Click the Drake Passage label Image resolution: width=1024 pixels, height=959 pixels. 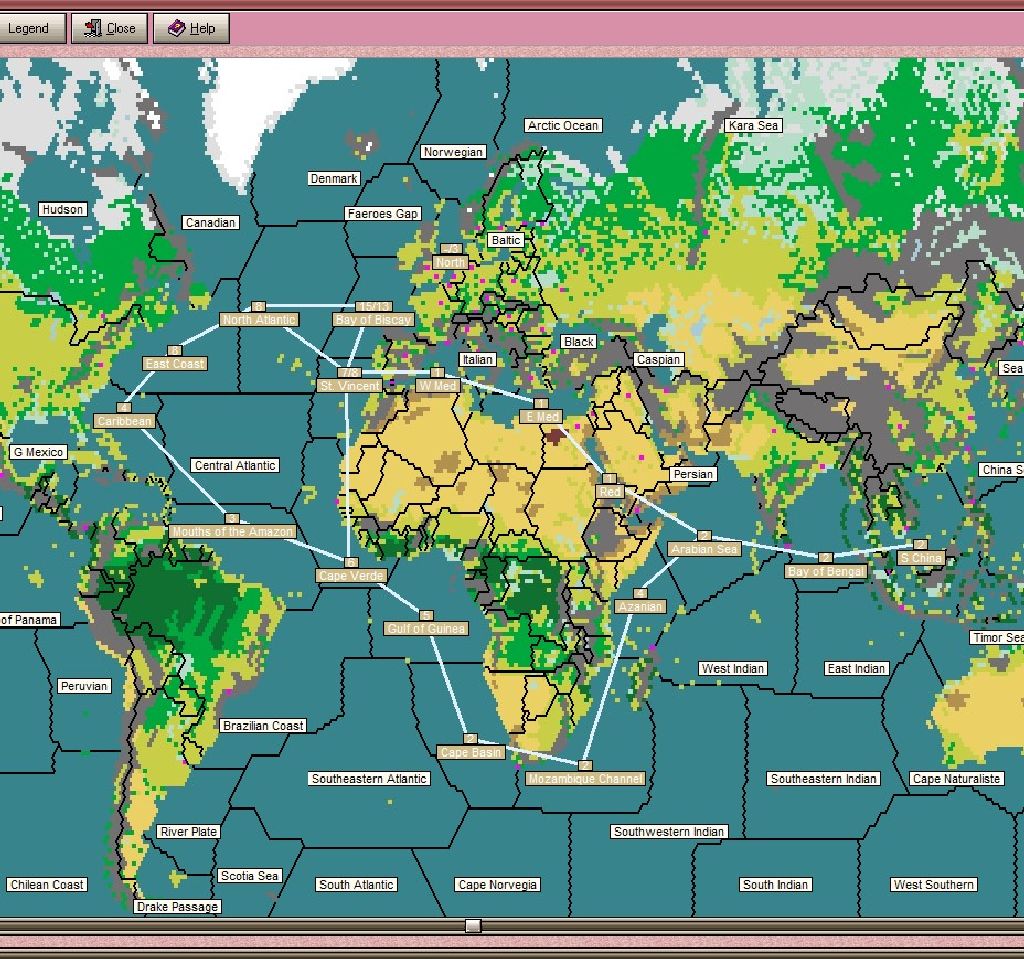pyautogui.click(x=175, y=906)
